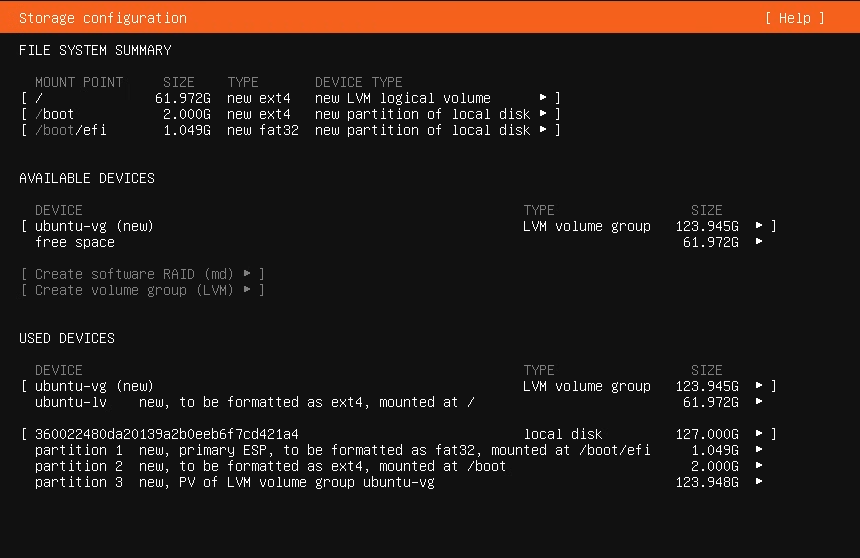Select partition 3 PV of ubuntu-vg
Screen dimensions: 860x558
click(x=399, y=482)
